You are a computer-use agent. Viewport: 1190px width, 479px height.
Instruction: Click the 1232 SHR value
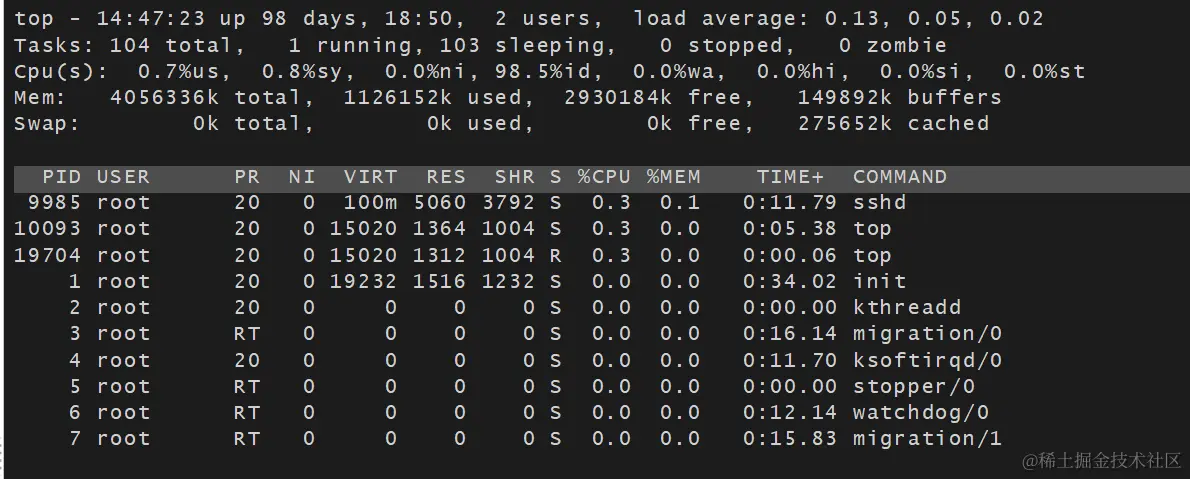pos(508,282)
